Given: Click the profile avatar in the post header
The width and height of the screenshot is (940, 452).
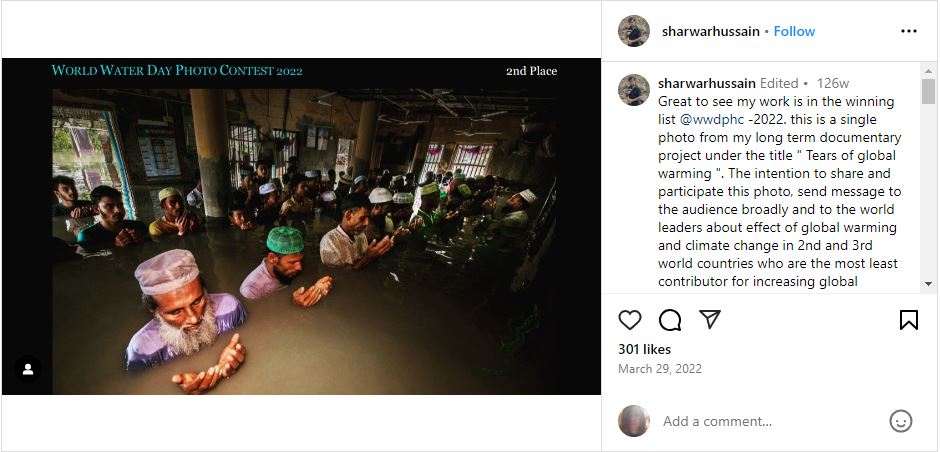Looking at the screenshot, I should [634, 31].
